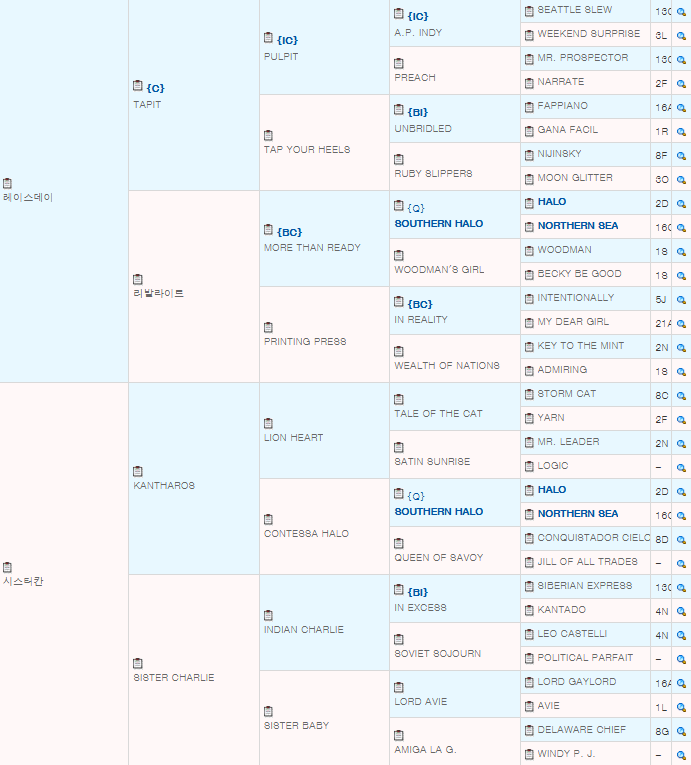Viewport: 691px width, 765px height.
Task: Click the {IC} tag above PULPIT
Action: (x=287, y=40)
